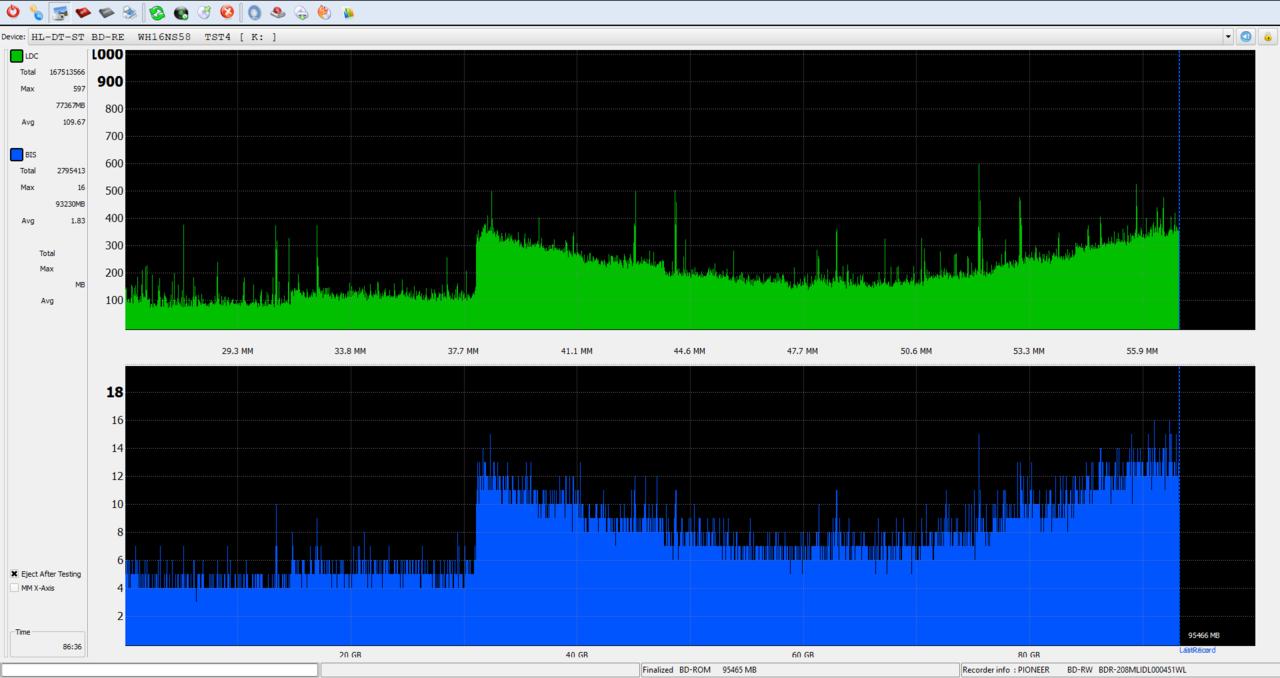Image resolution: width=1280 pixels, height=678 pixels.
Task: Click the orange flame disc icon
Action: [x=324, y=13]
